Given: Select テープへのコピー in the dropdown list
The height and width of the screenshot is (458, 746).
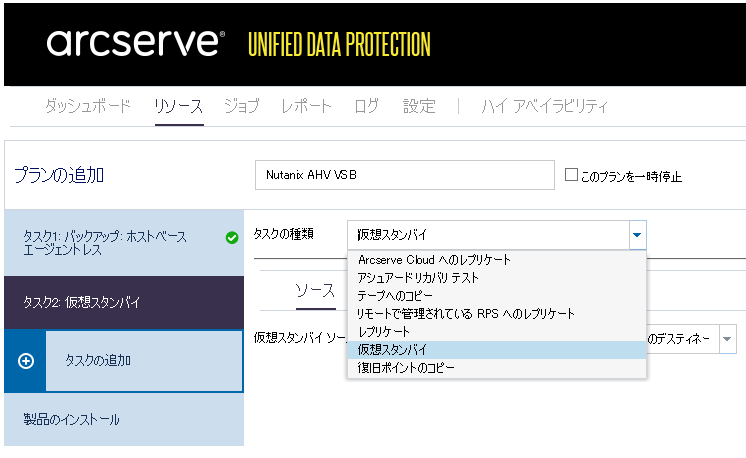Looking at the screenshot, I should pyautogui.click(x=497, y=296).
